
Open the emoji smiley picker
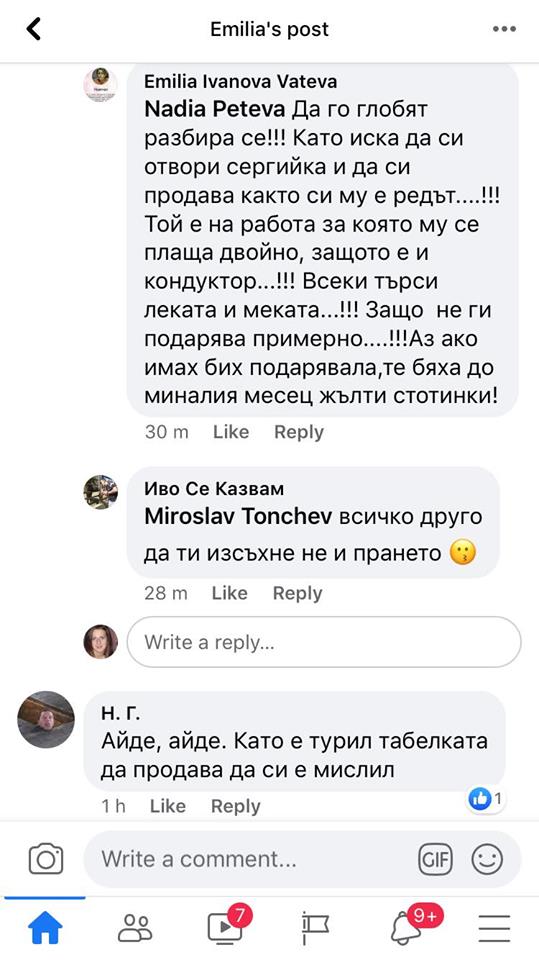pyautogui.click(x=487, y=859)
